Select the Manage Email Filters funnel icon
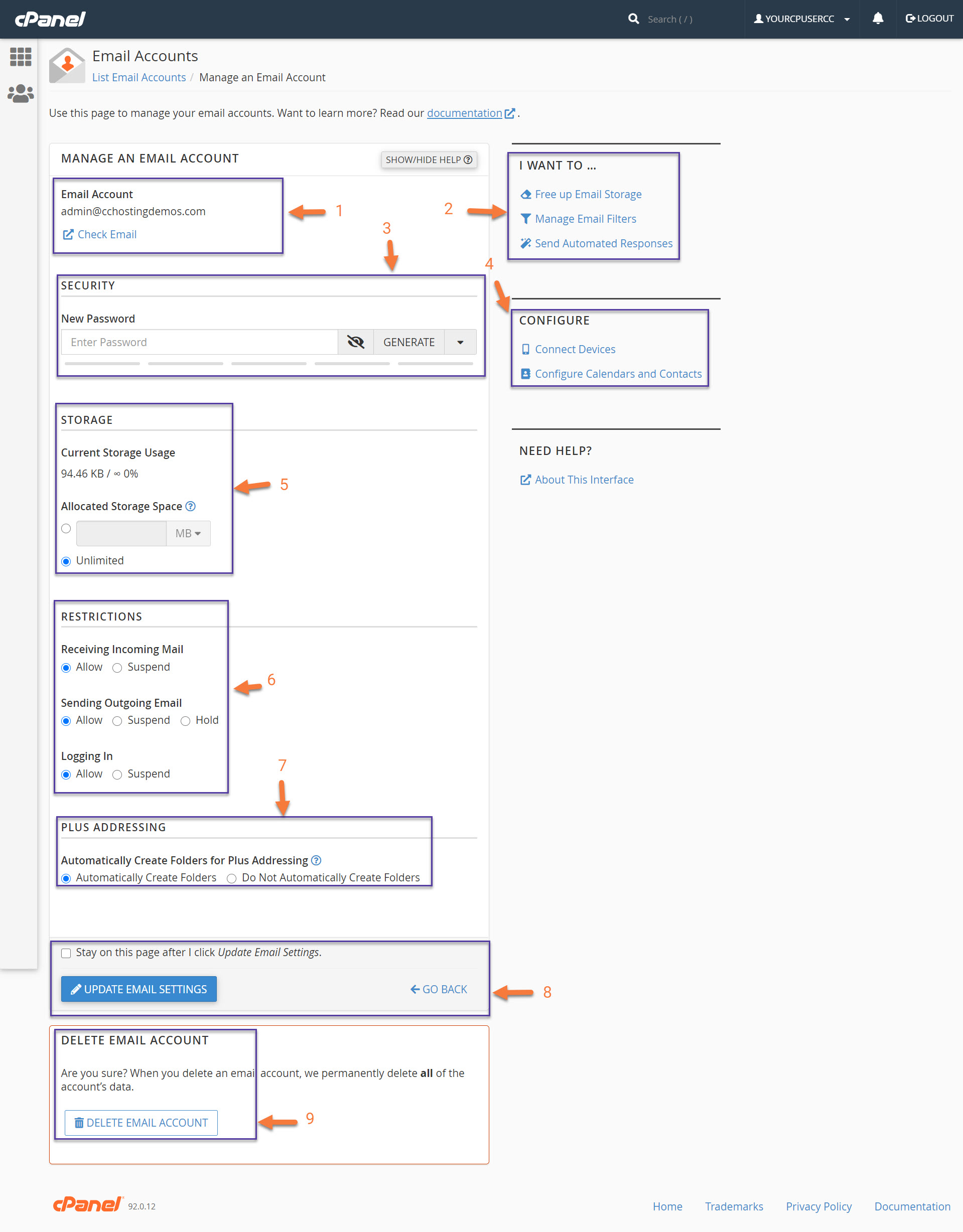This screenshot has width=963, height=1232. [x=525, y=219]
